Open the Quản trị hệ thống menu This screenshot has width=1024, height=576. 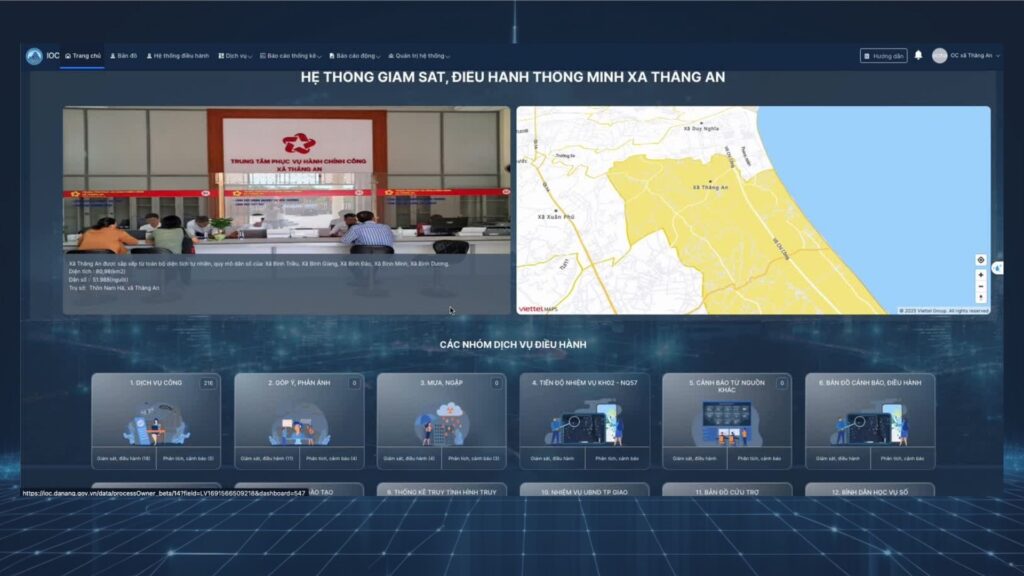[x=419, y=56]
